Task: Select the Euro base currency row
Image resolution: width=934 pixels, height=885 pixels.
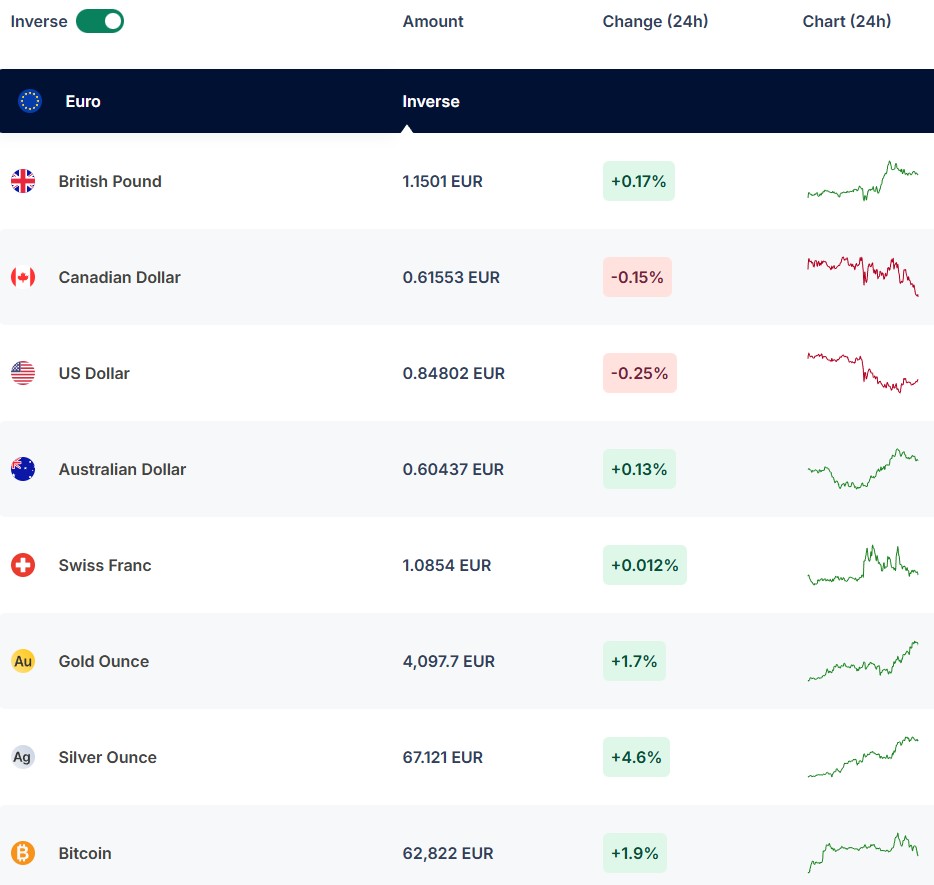Action: (83, 101)
